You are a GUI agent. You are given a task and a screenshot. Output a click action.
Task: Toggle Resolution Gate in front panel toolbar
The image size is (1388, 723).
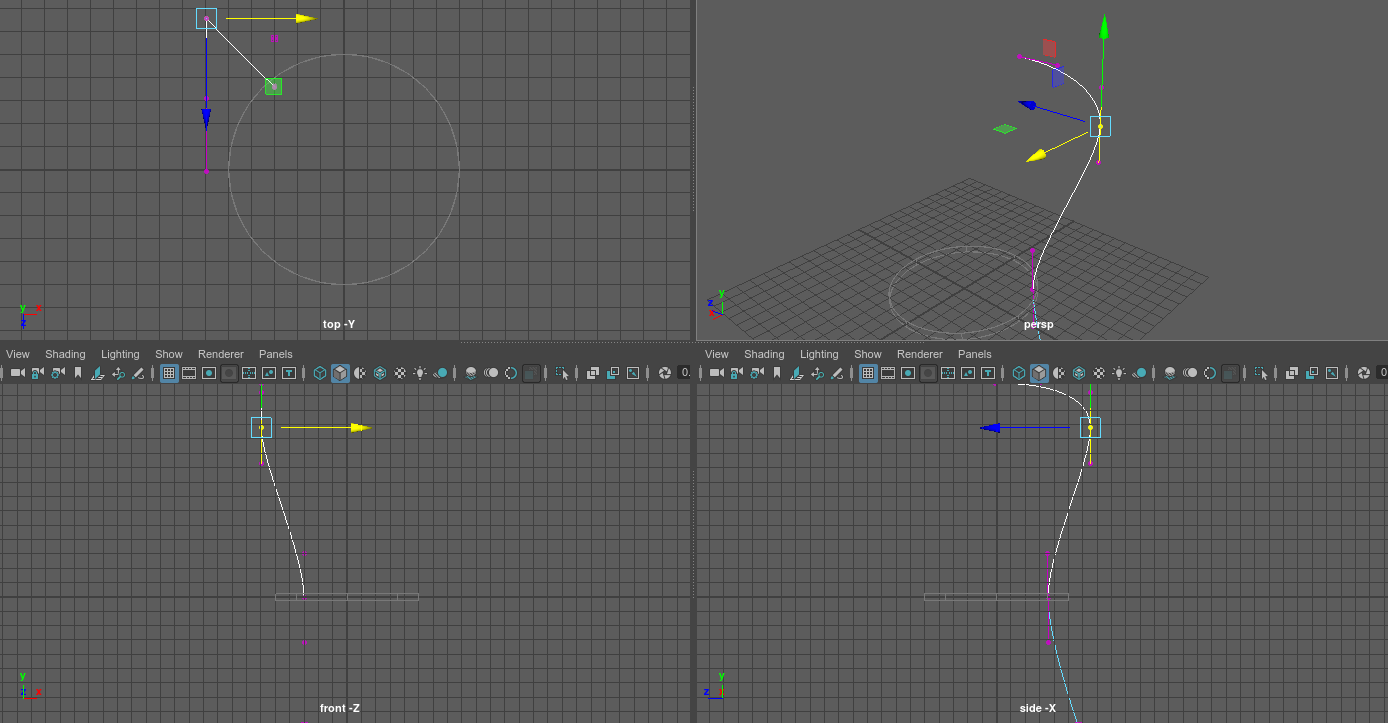[x=209, y=373]
